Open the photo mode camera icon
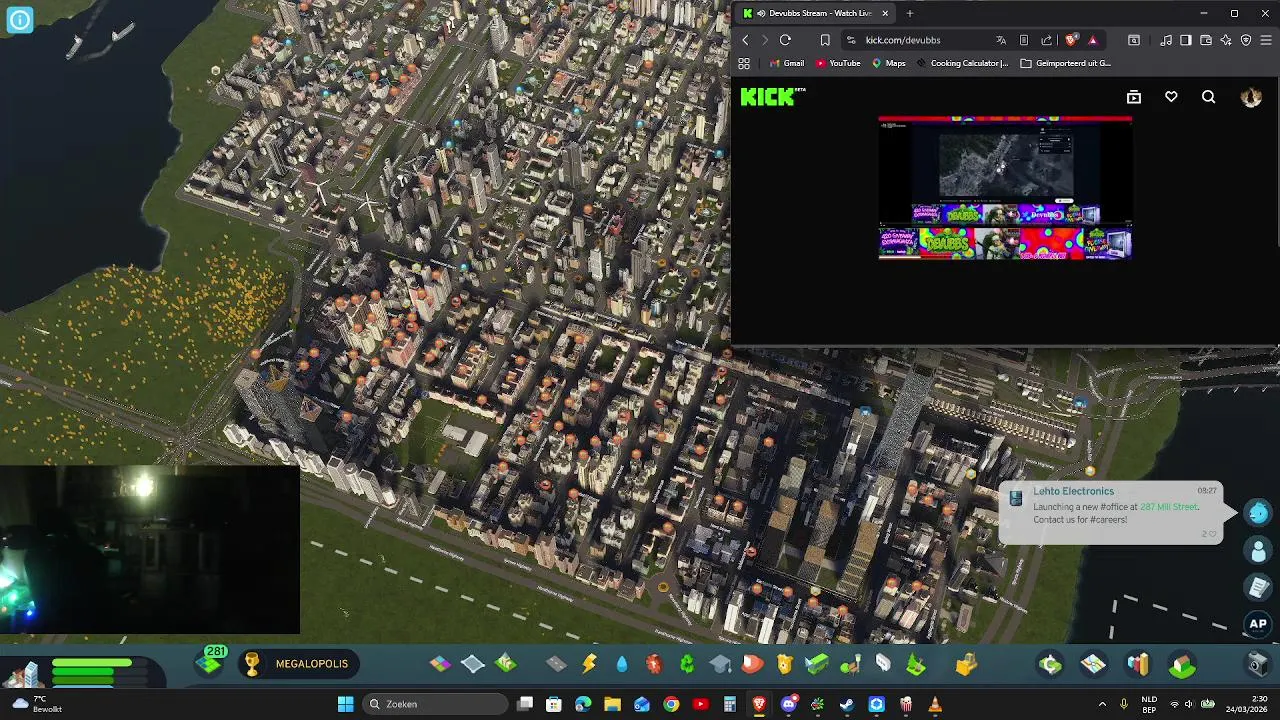This screenshot has height=720, width=1280. [x=1257, y=664]
